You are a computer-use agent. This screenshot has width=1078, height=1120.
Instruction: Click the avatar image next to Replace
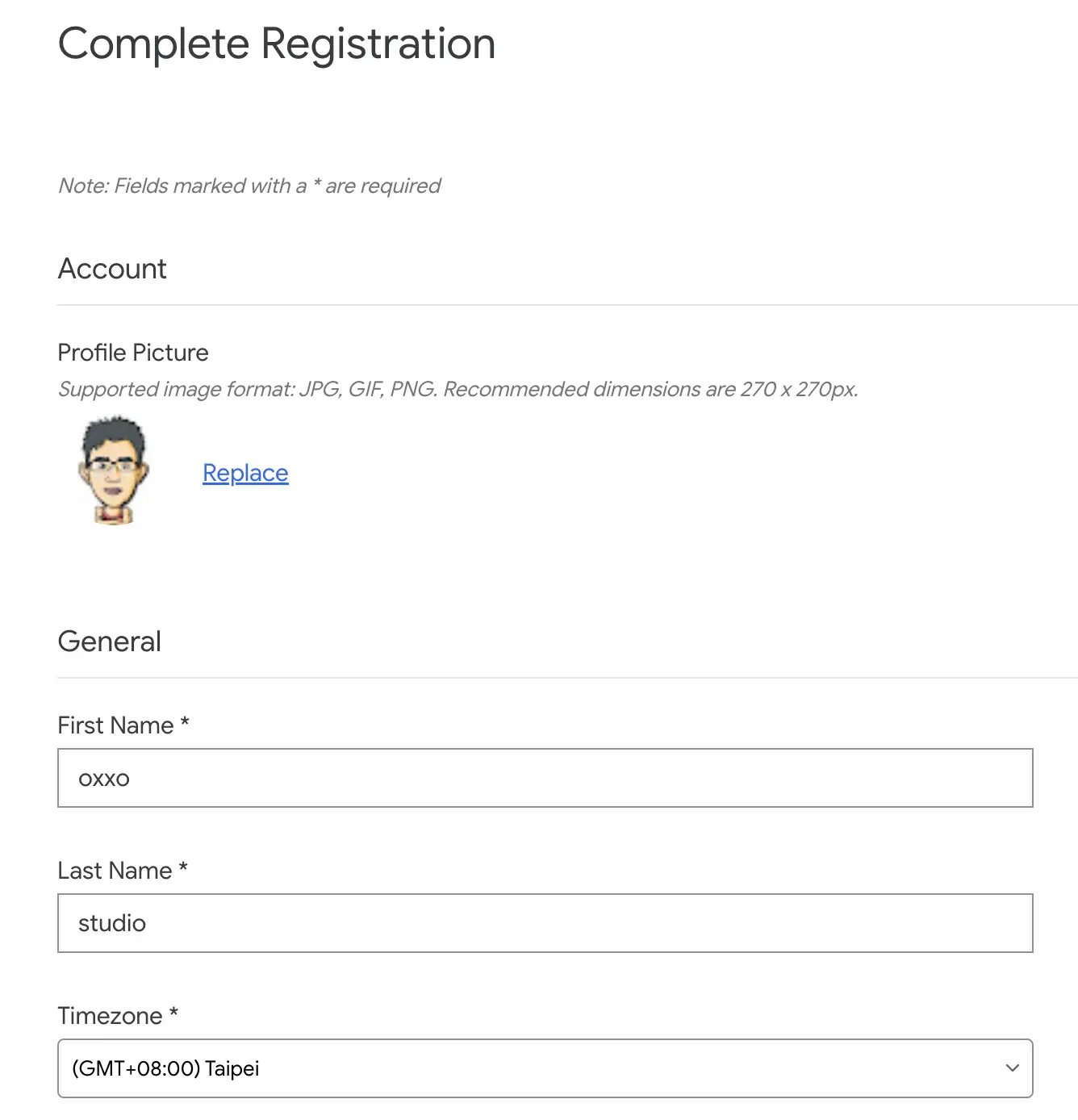point(113,472)
